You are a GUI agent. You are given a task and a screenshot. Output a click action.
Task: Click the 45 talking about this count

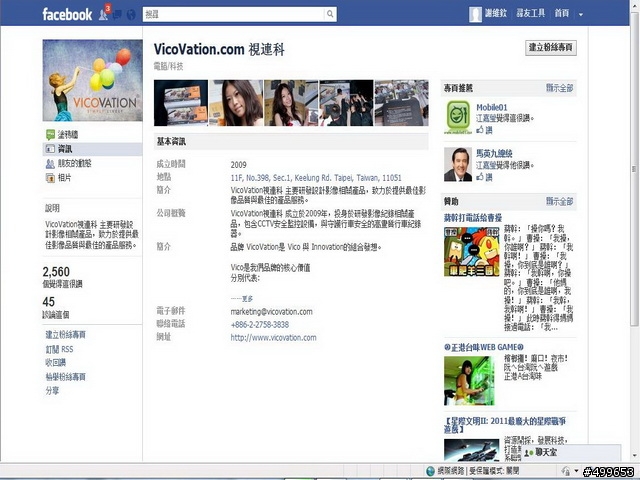click(49, 302)
